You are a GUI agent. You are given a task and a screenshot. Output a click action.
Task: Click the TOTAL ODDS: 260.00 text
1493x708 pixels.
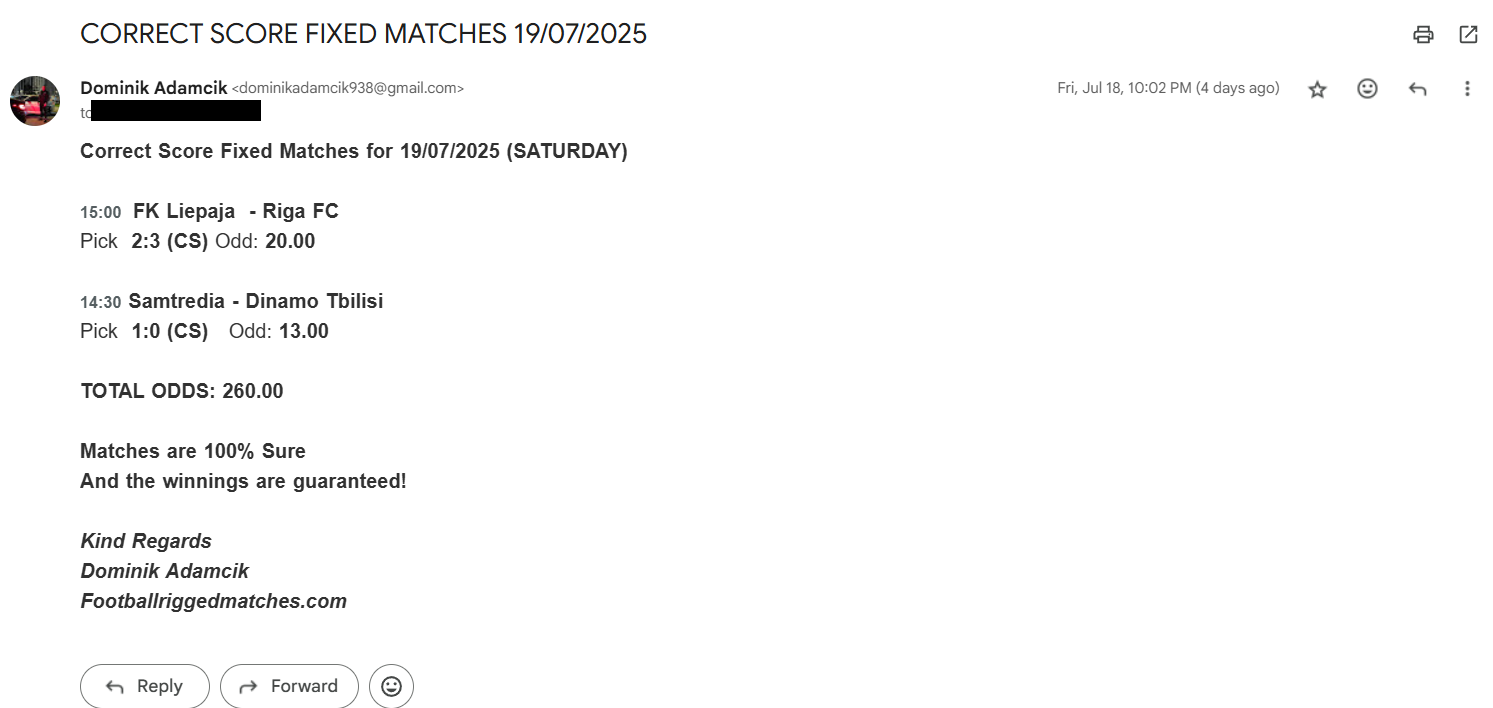(x=182, y=391)
